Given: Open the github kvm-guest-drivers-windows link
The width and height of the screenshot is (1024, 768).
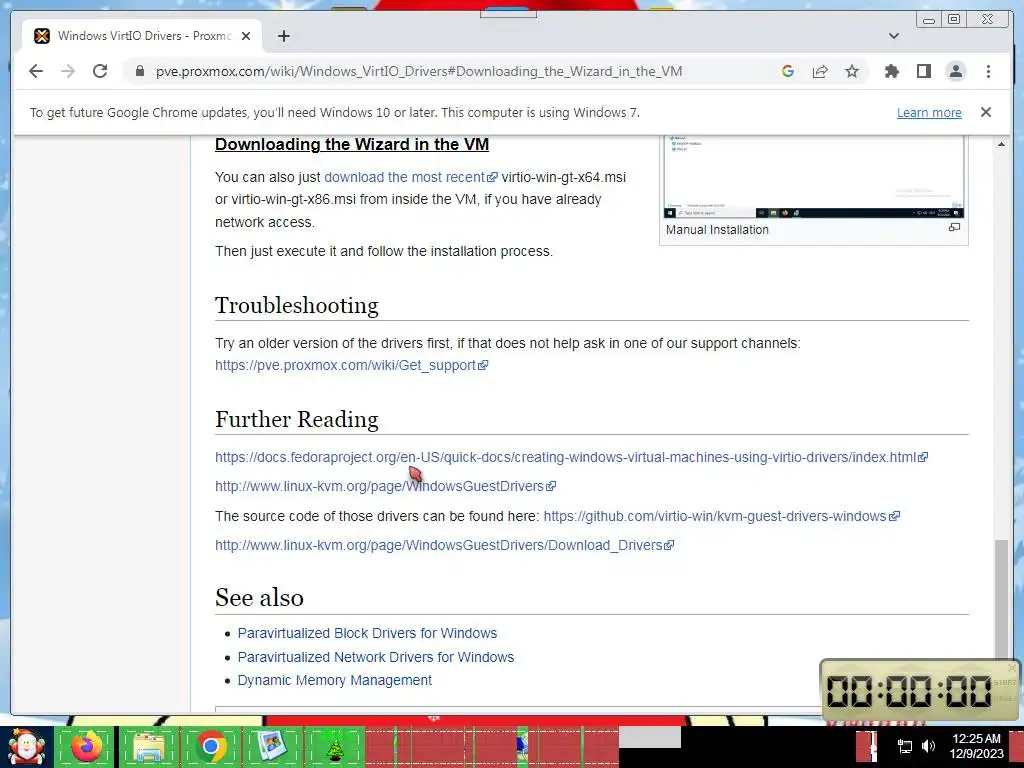Looking at the screenshot, I should coord(721,516).
